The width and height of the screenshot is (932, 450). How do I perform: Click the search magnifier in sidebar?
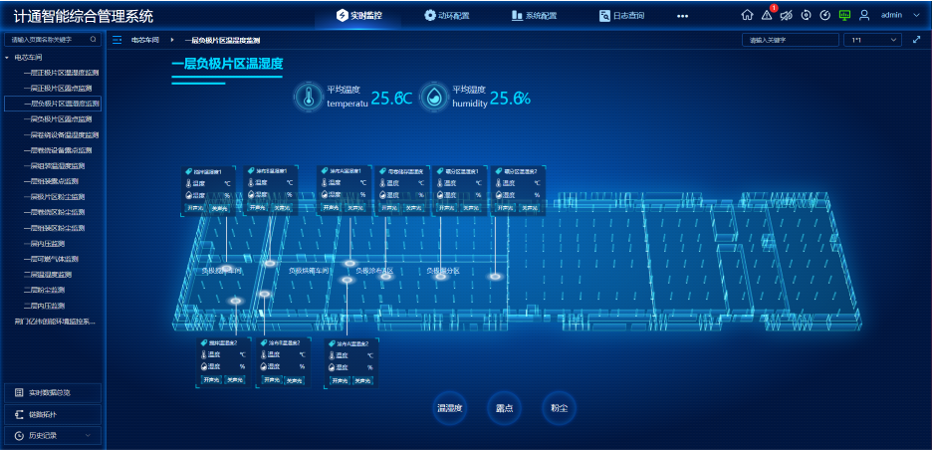pyautogui.click(x=94, y=40)
